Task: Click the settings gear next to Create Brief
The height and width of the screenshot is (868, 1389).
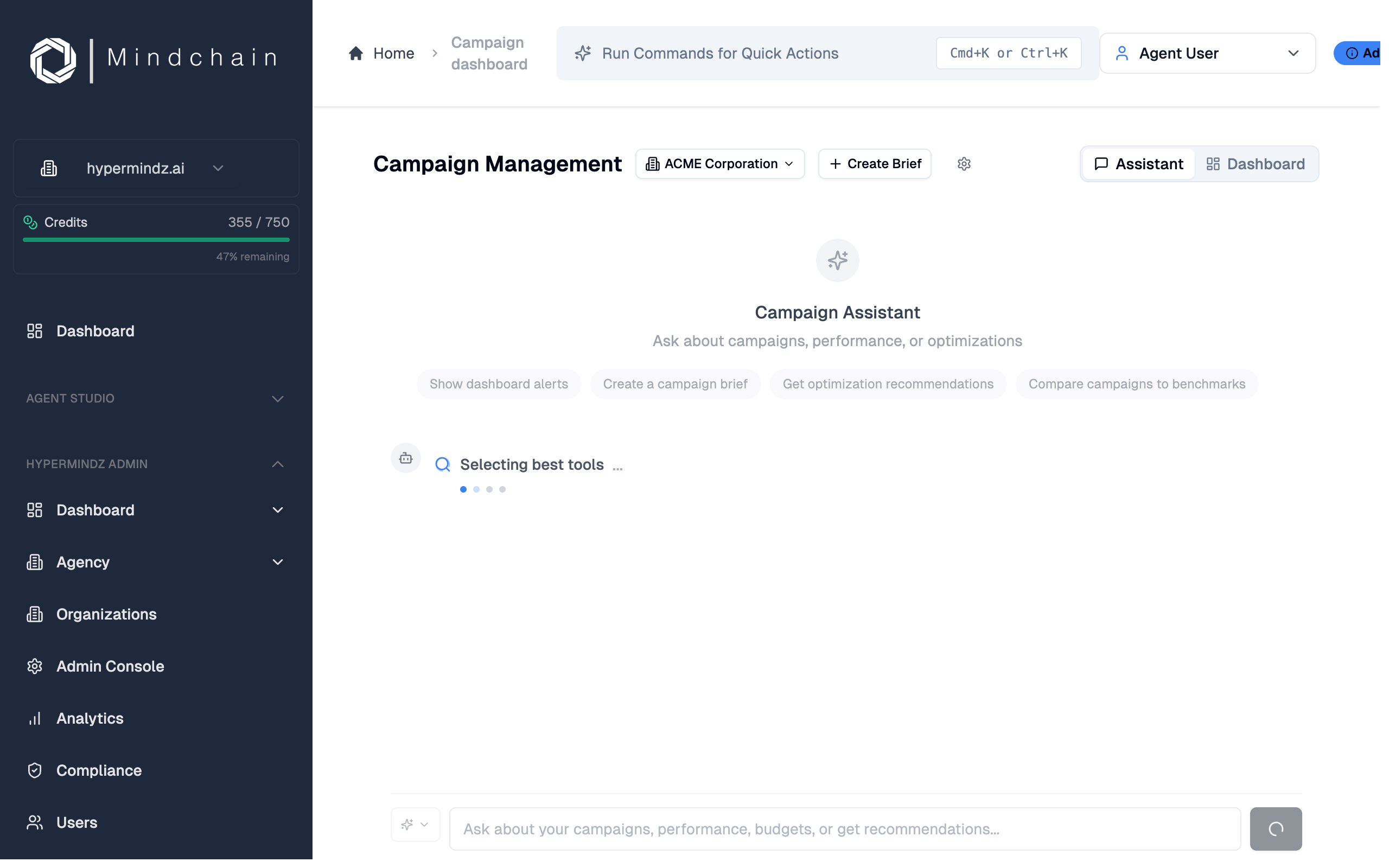Action: [964, 164]
